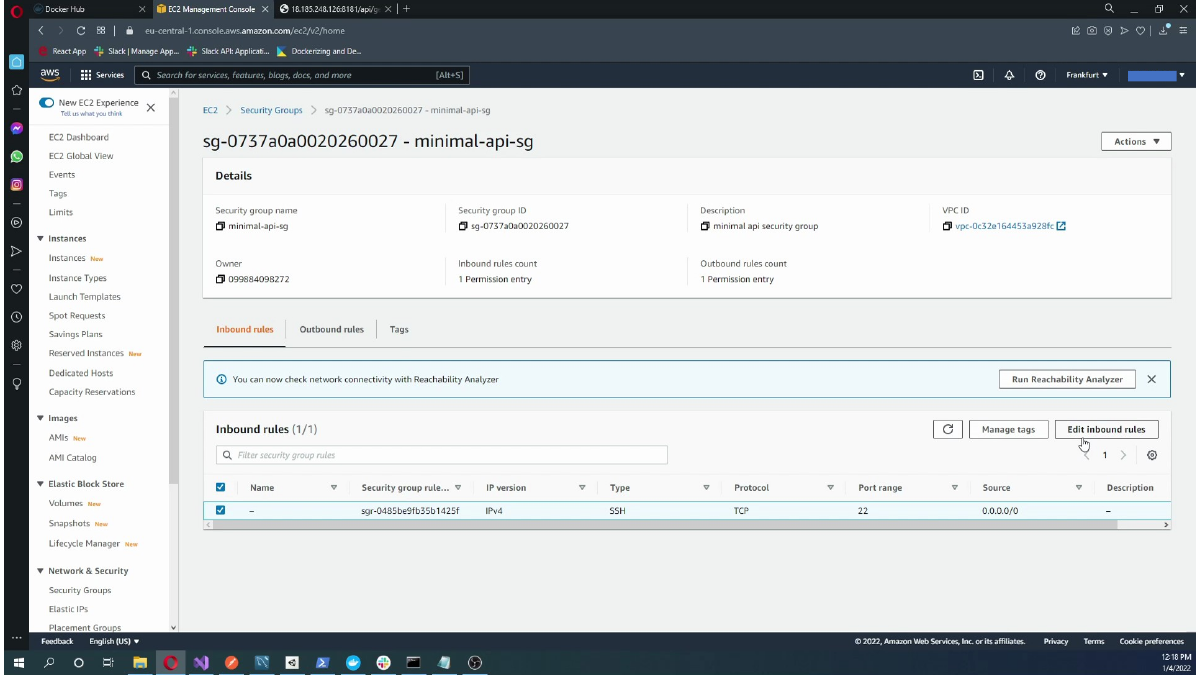Click Edit inbound rules button
Screen dimensions: 1201x675
(x=1106, y=429)
